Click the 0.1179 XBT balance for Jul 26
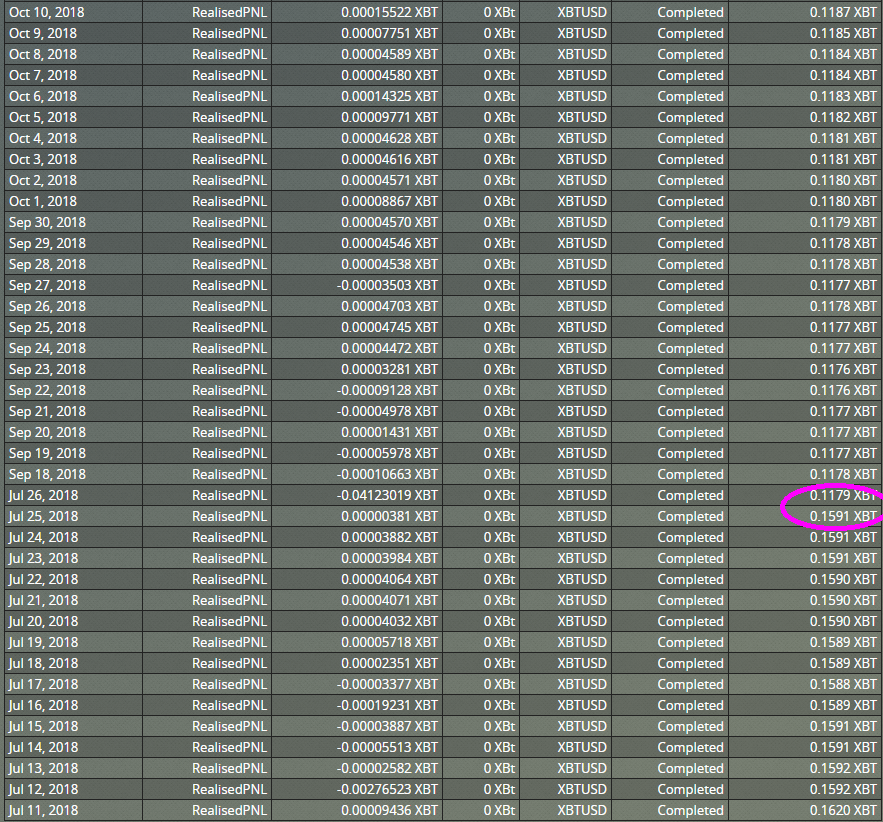Image resolution: width=883 pixels, height=822 pixels. (x=843, y=495)
